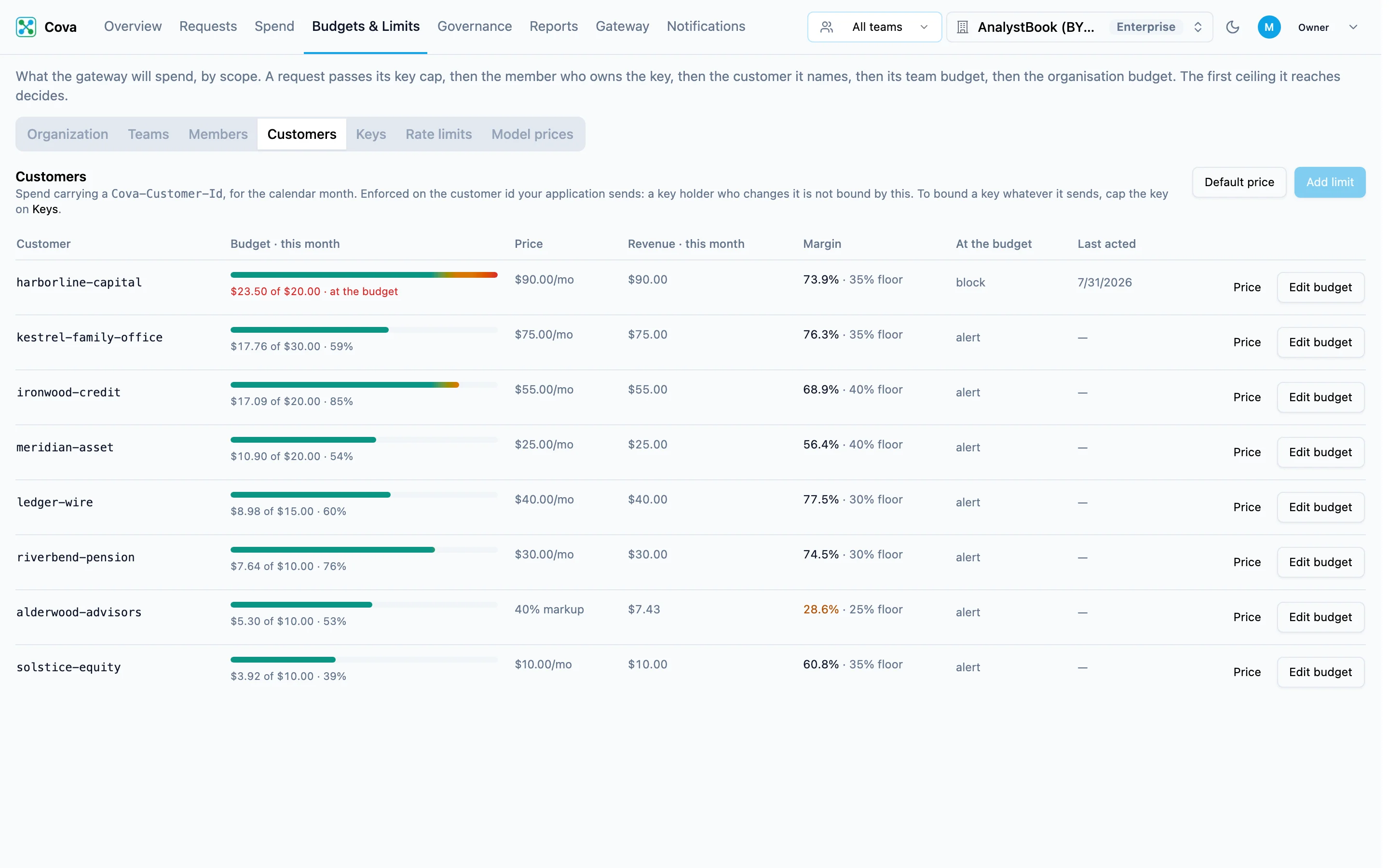Image resolution: width=1389 pixels, height=868 pixels.
Task: Open the AnalystBook organization switcher
Action: 1079,27
